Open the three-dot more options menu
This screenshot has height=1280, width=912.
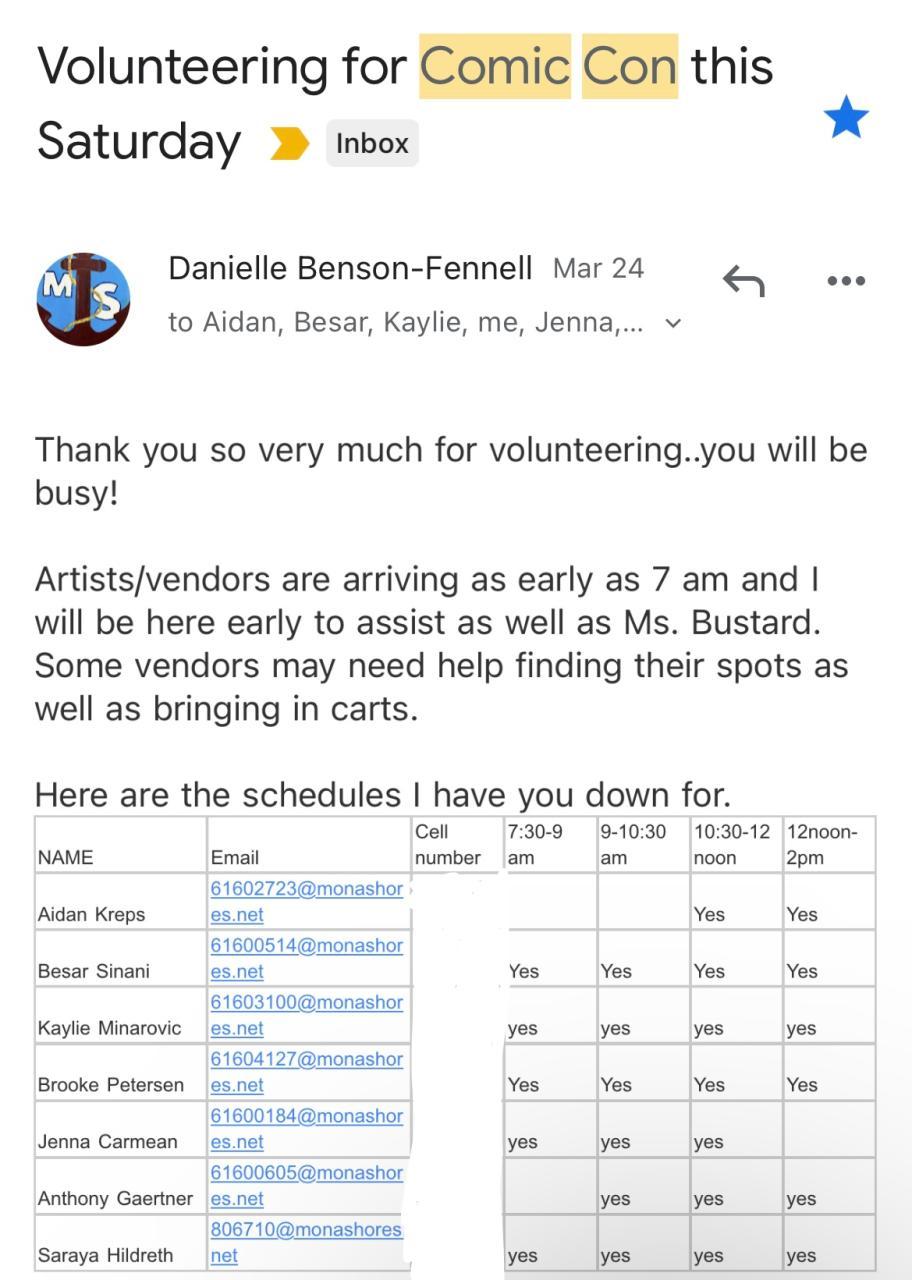pos(846,282)
